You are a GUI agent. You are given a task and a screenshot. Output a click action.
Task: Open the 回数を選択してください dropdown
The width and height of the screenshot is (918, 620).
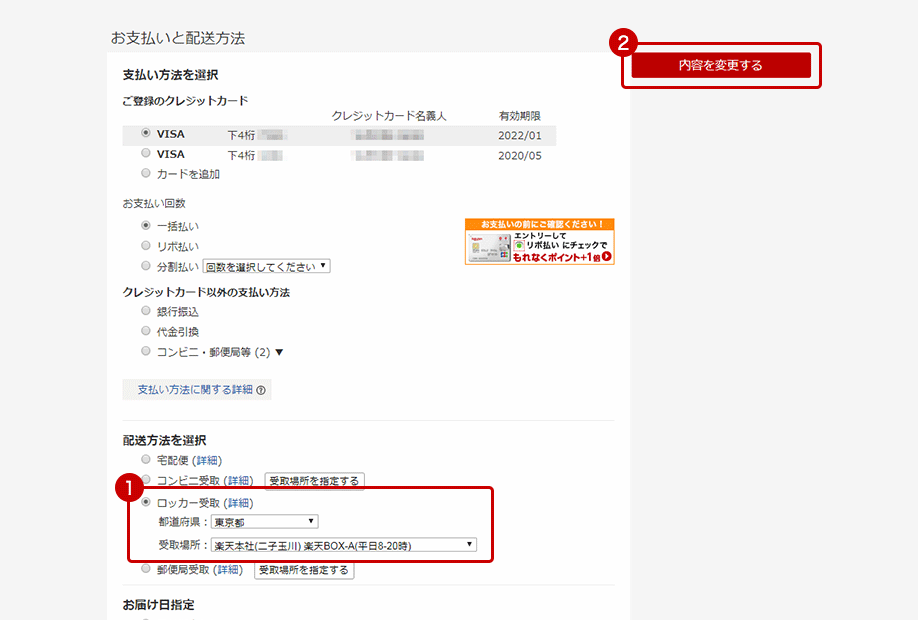point(266,267)
